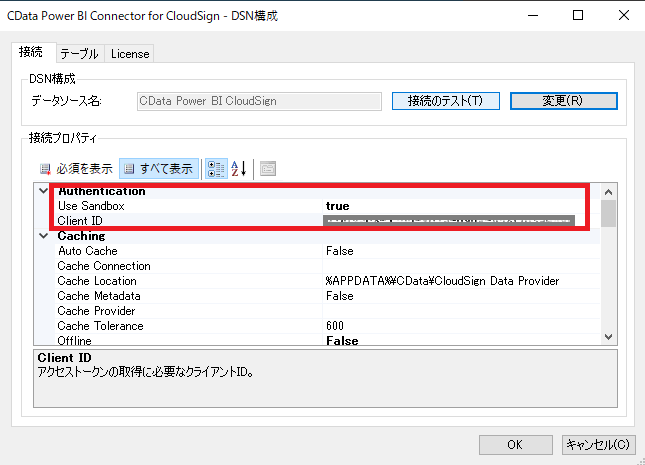Viewport: 645px width, 465px height.
Task: Click the property pages icon
Action: [268, 169]
